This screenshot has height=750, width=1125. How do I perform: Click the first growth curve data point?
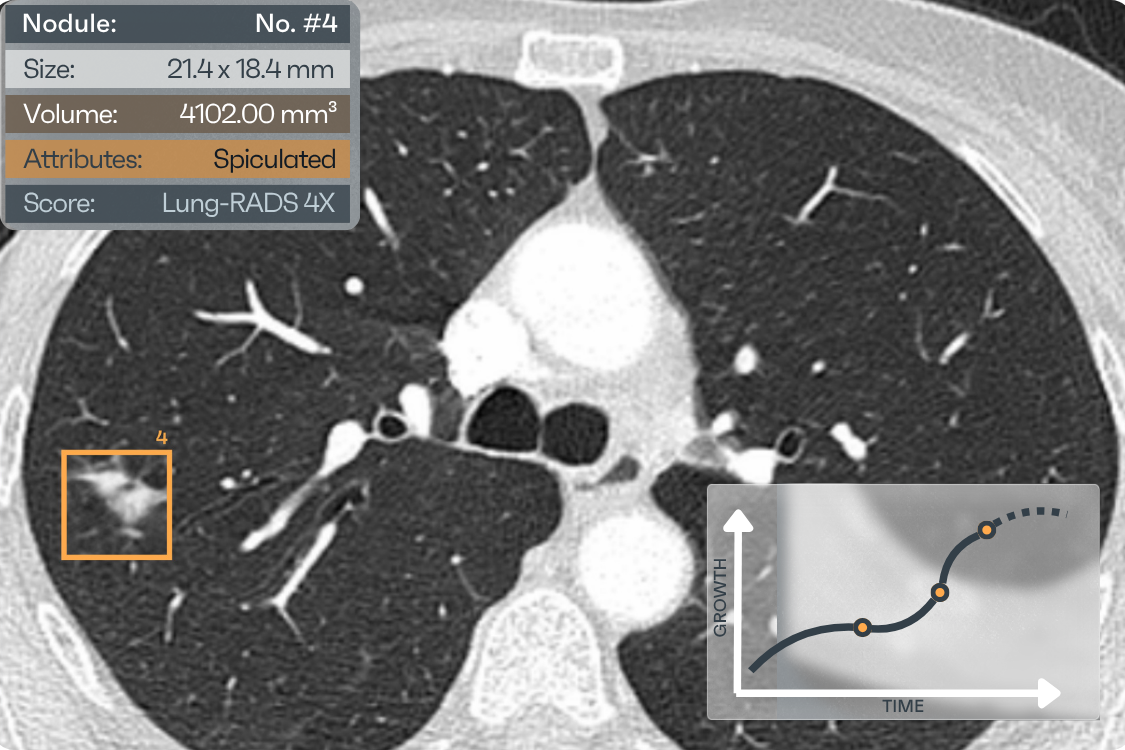coord(862,628)
